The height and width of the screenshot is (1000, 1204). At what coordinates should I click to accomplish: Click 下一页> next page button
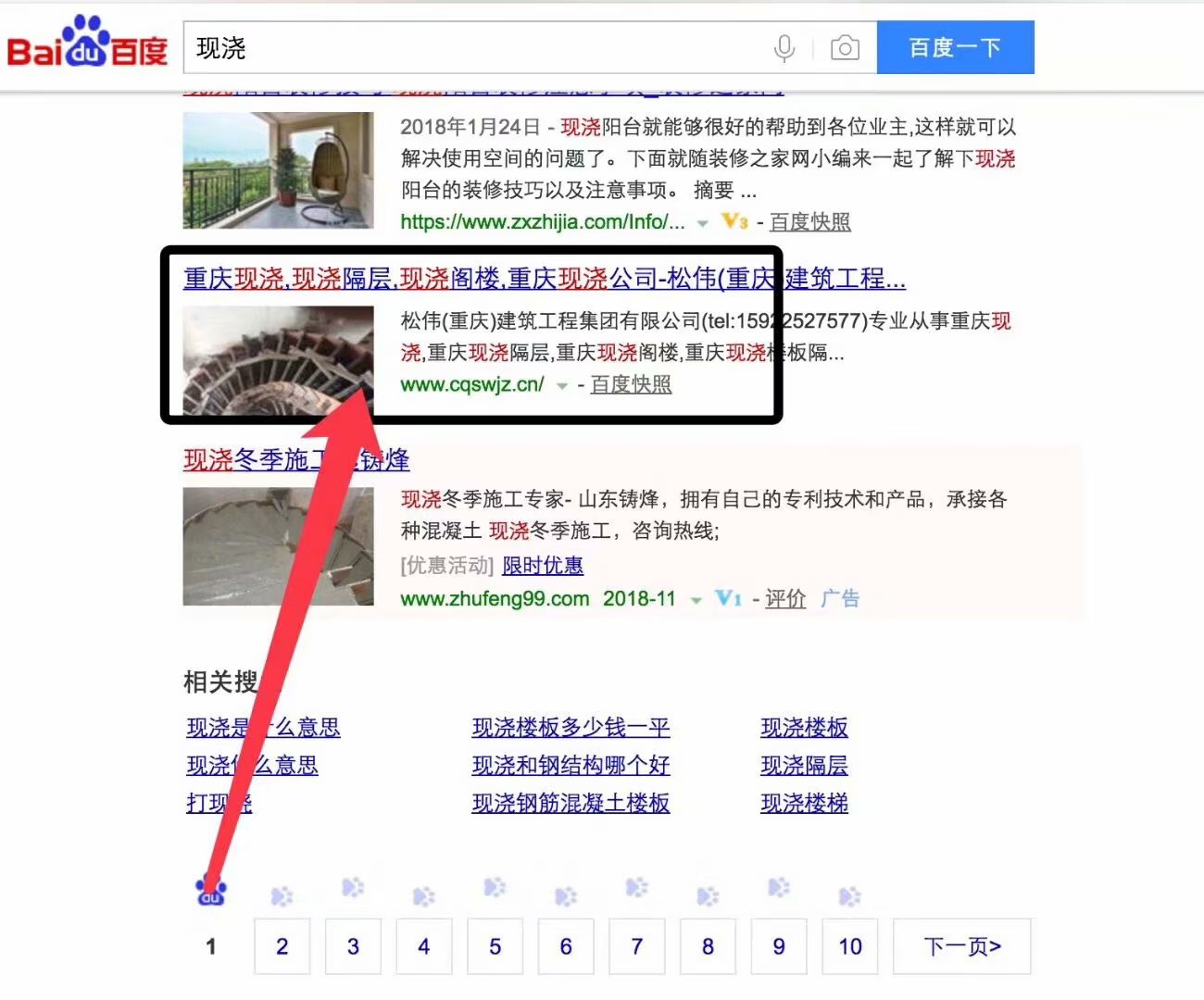click(962, 946)
